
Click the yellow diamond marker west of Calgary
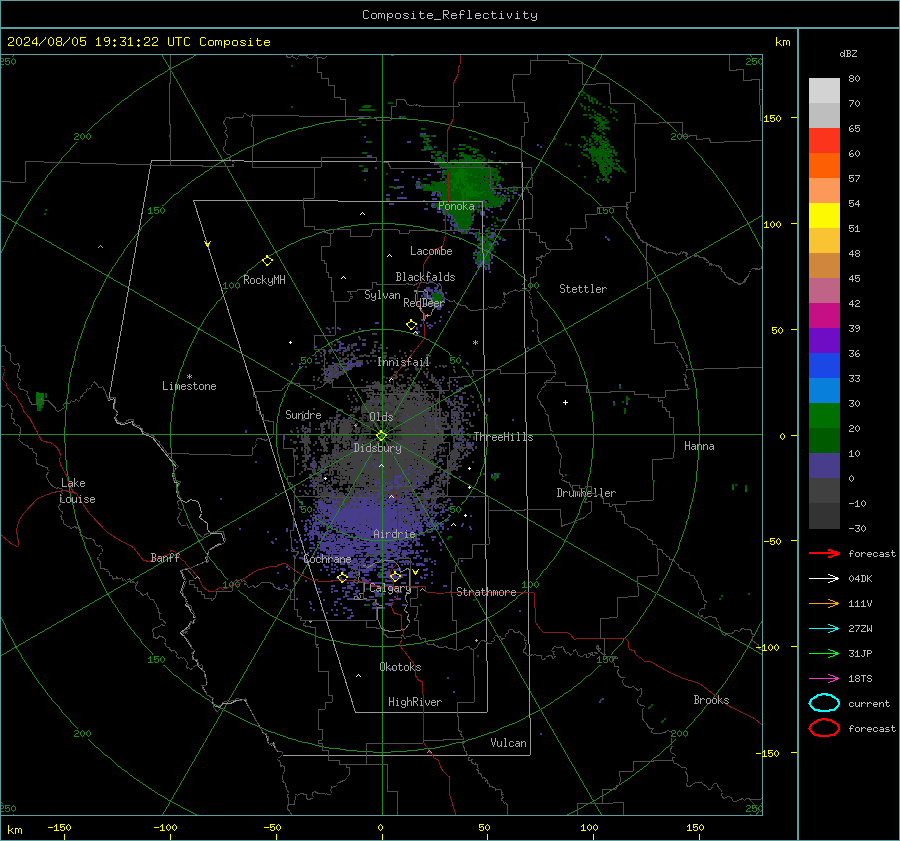[342, 577]
